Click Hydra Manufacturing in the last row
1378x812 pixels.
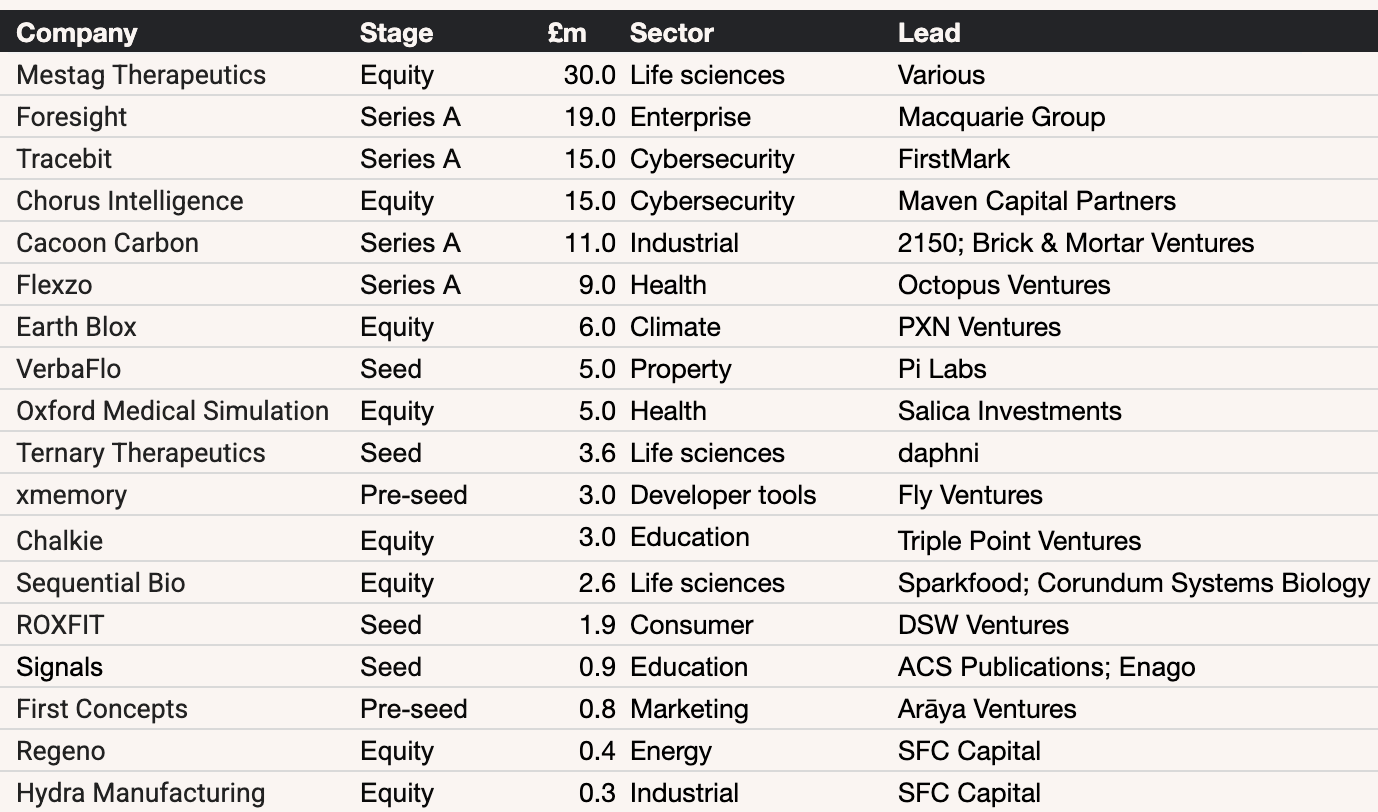click(141, 793)
